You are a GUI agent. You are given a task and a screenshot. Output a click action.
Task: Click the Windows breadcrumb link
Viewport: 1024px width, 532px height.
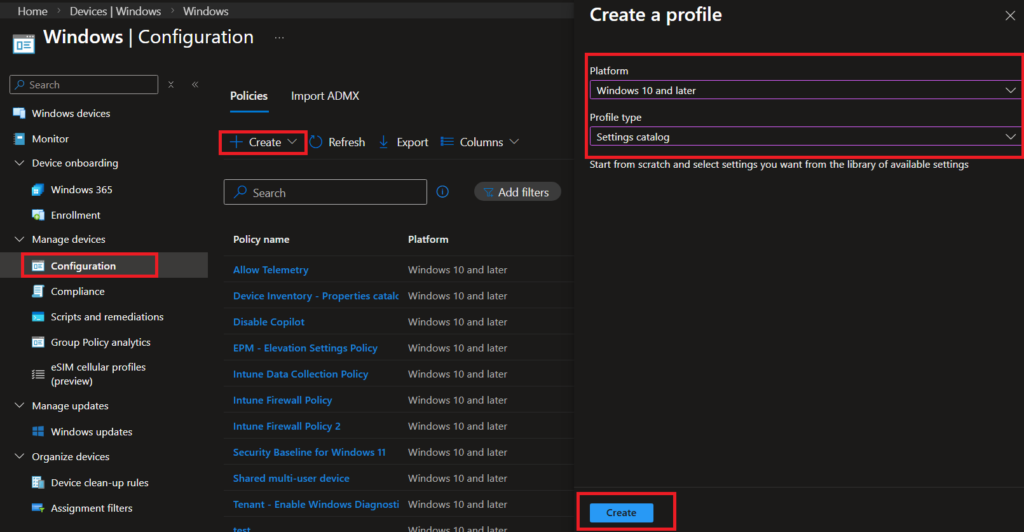coord(206,11)
